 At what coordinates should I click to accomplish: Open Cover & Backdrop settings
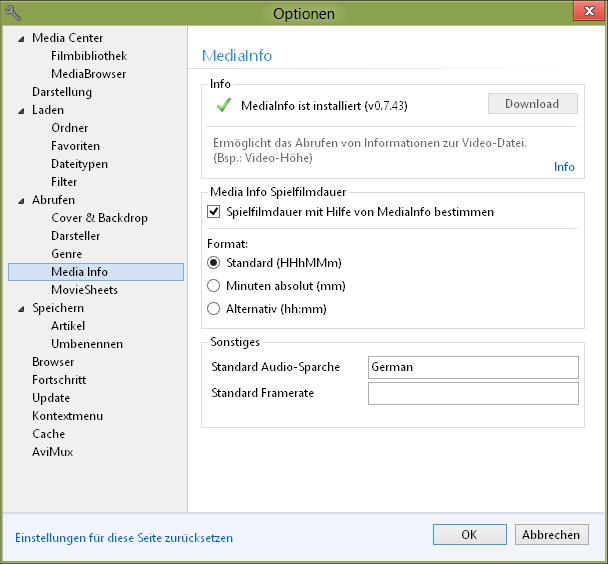99,218
